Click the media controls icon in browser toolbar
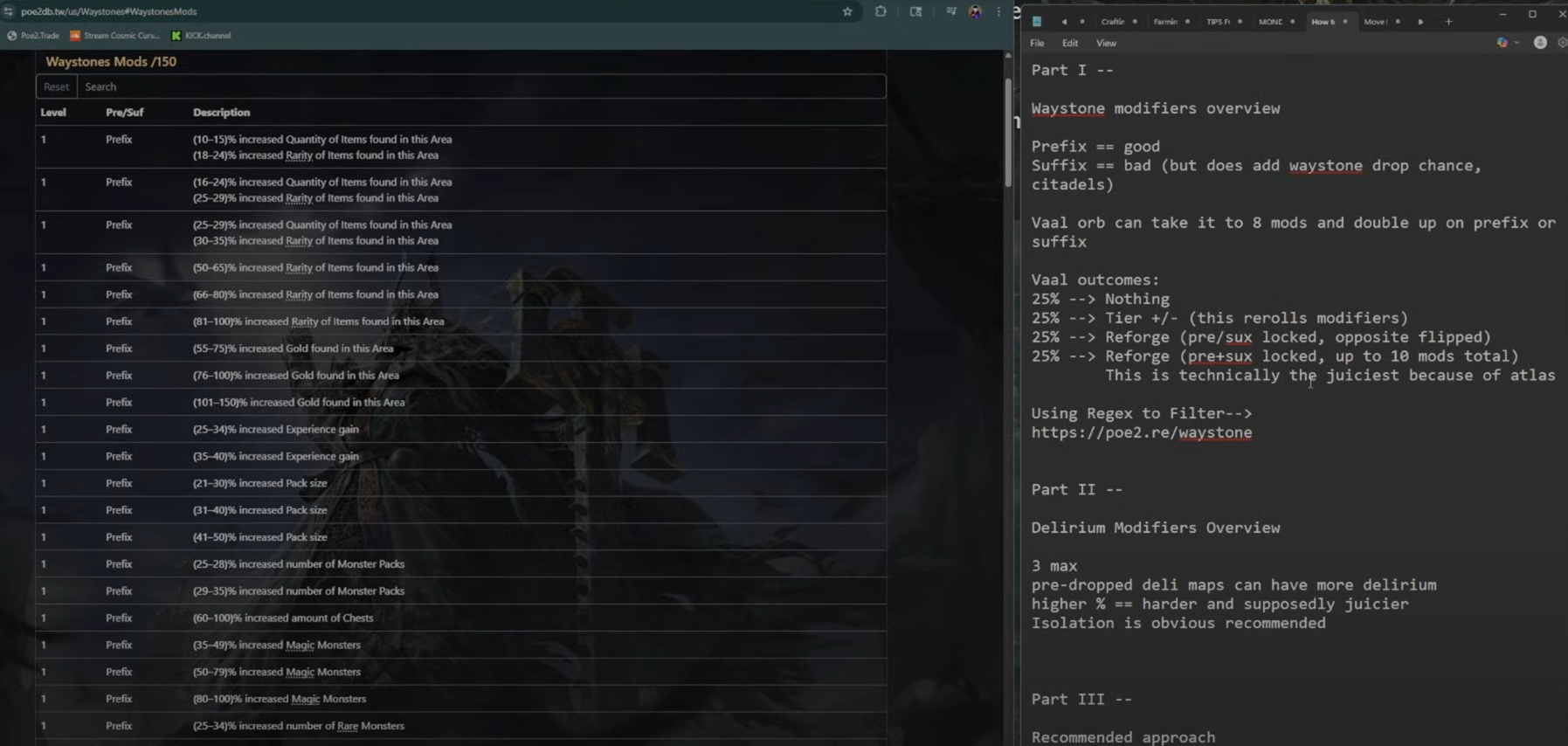This screenshot has width=1568, height=746. point(951,11)
